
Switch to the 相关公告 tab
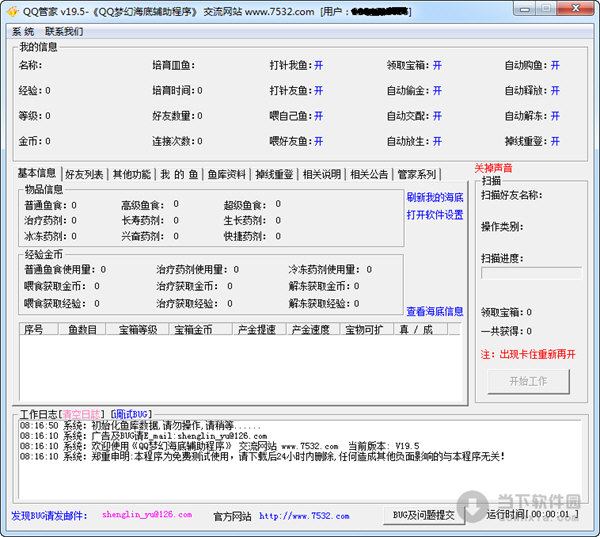(369, 175)
